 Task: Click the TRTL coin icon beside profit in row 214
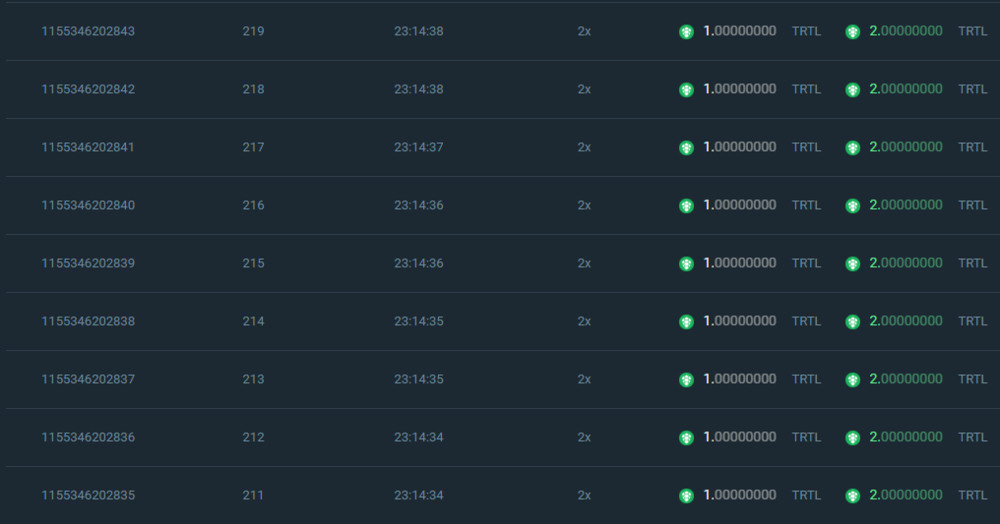click(x=852, y=322)
